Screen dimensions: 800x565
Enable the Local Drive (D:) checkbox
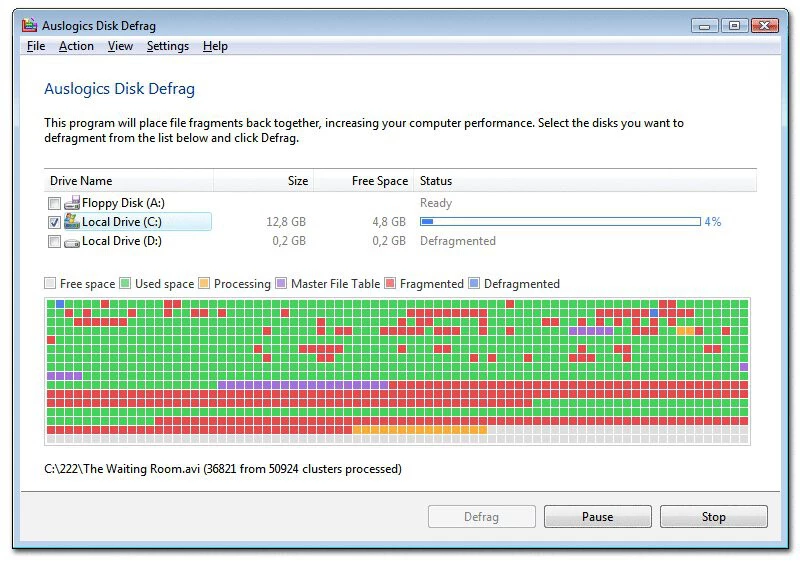[54, 241]
